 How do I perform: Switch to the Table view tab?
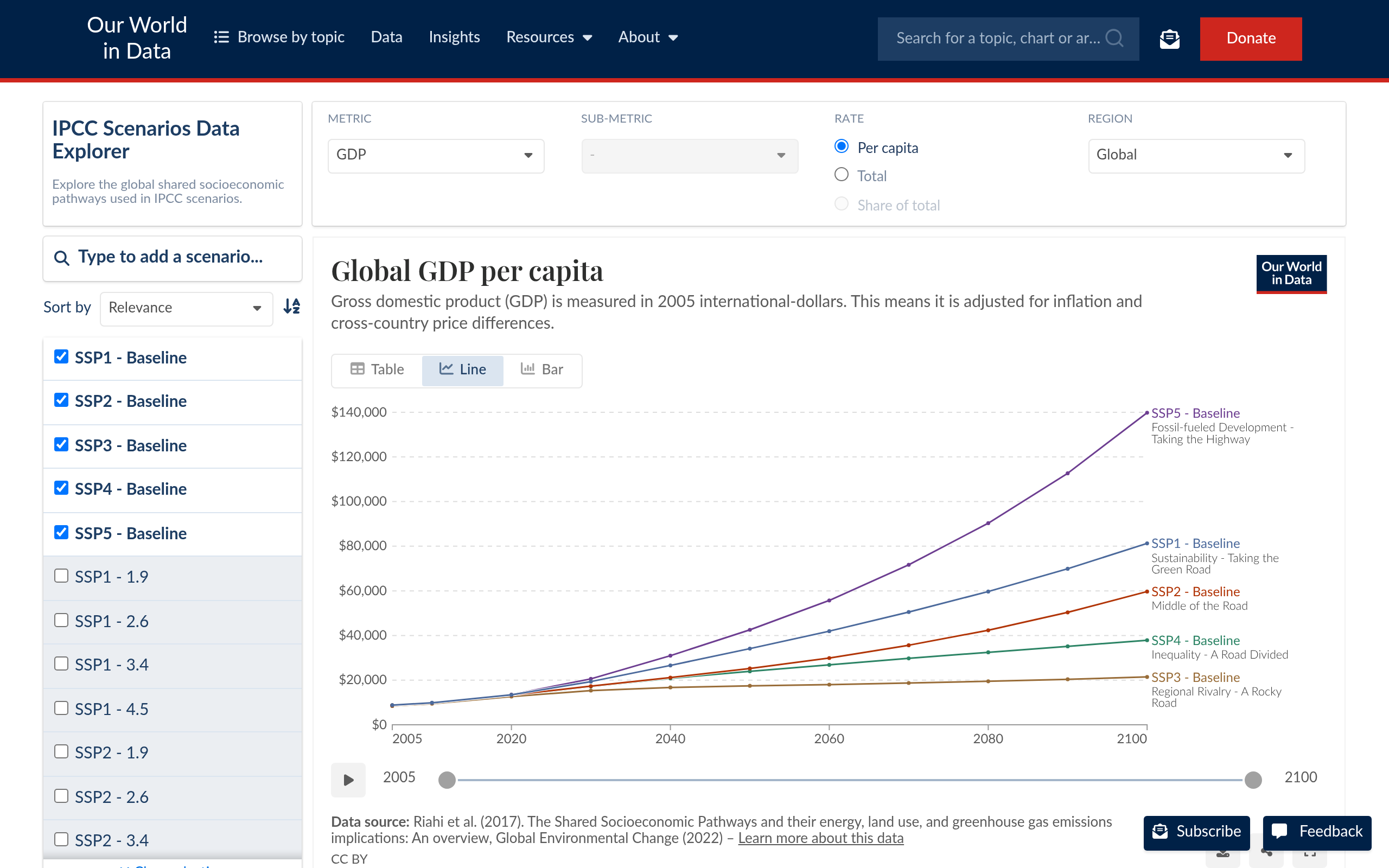(378, 369)
